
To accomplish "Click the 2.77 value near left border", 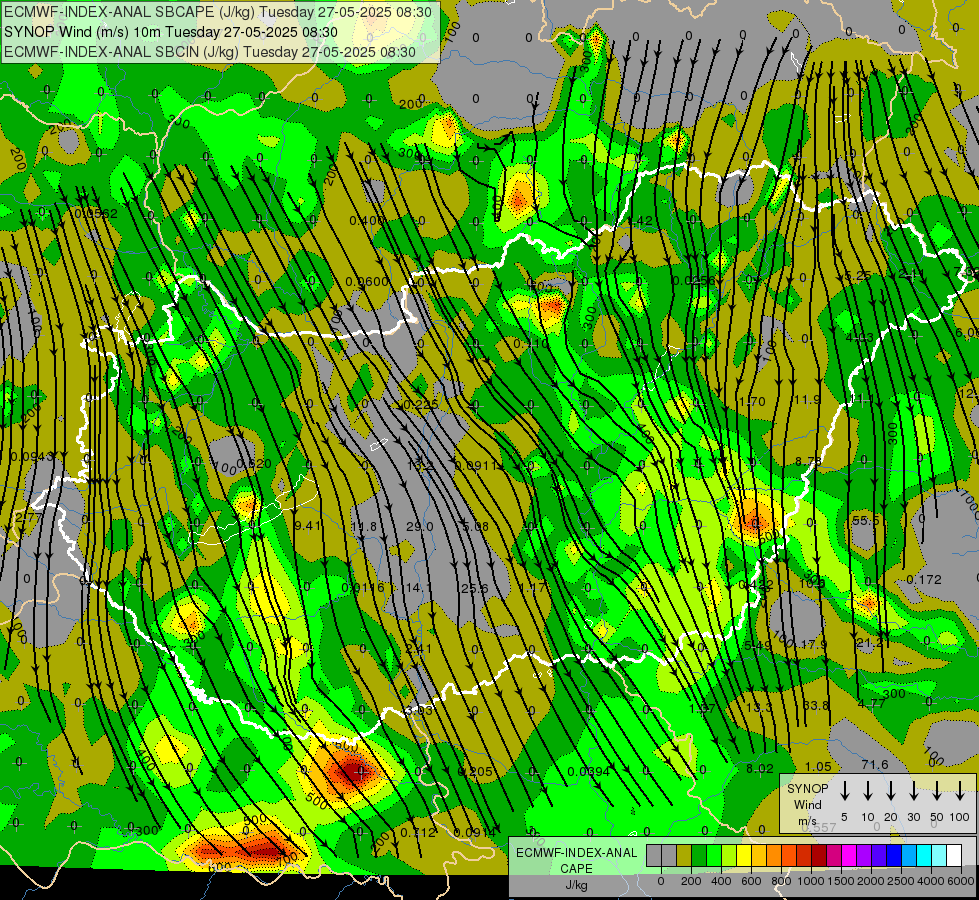I will [x=28, y=517].
